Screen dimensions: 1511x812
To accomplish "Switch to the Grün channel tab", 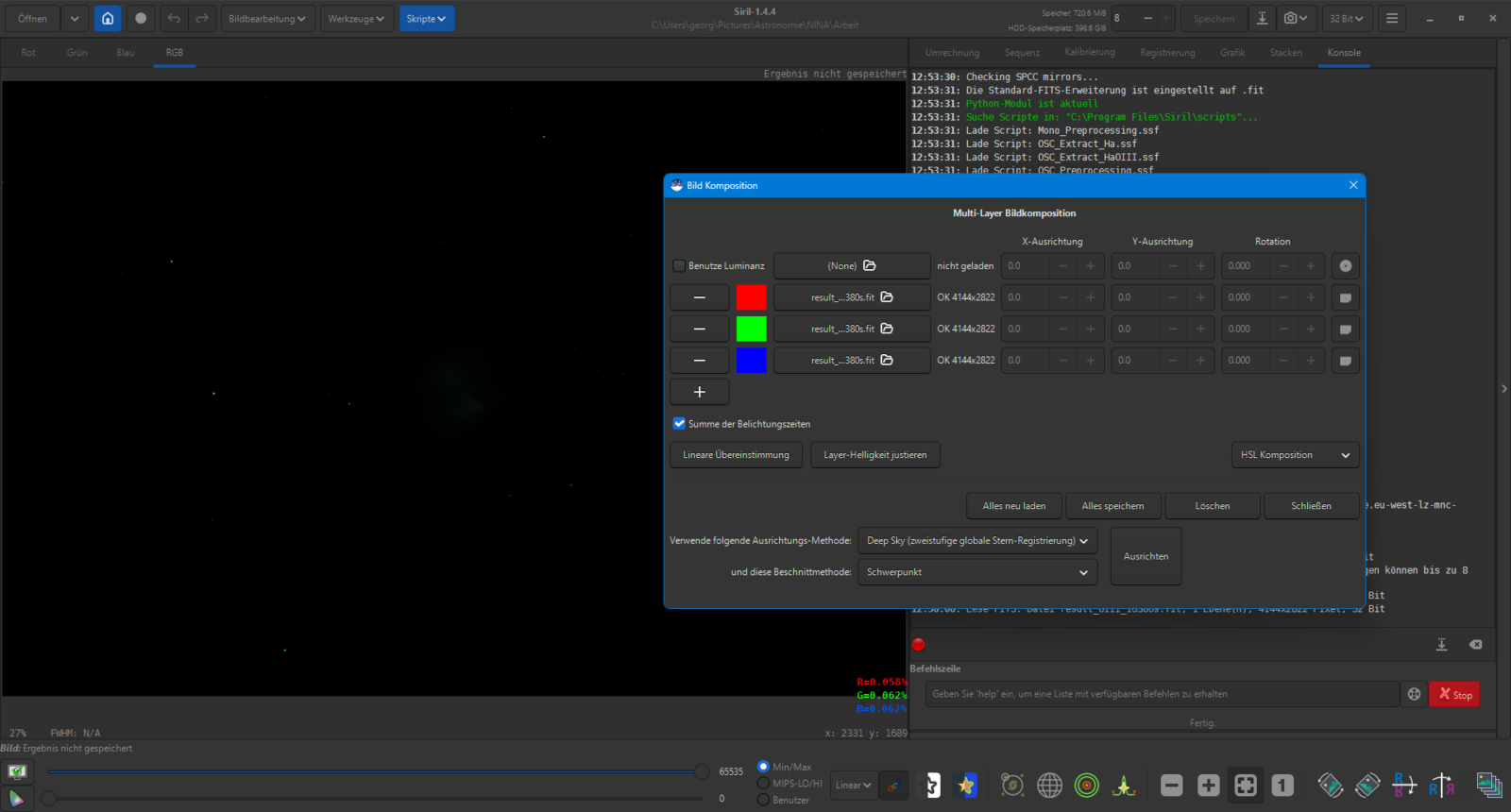I will [x=77, y=53].
